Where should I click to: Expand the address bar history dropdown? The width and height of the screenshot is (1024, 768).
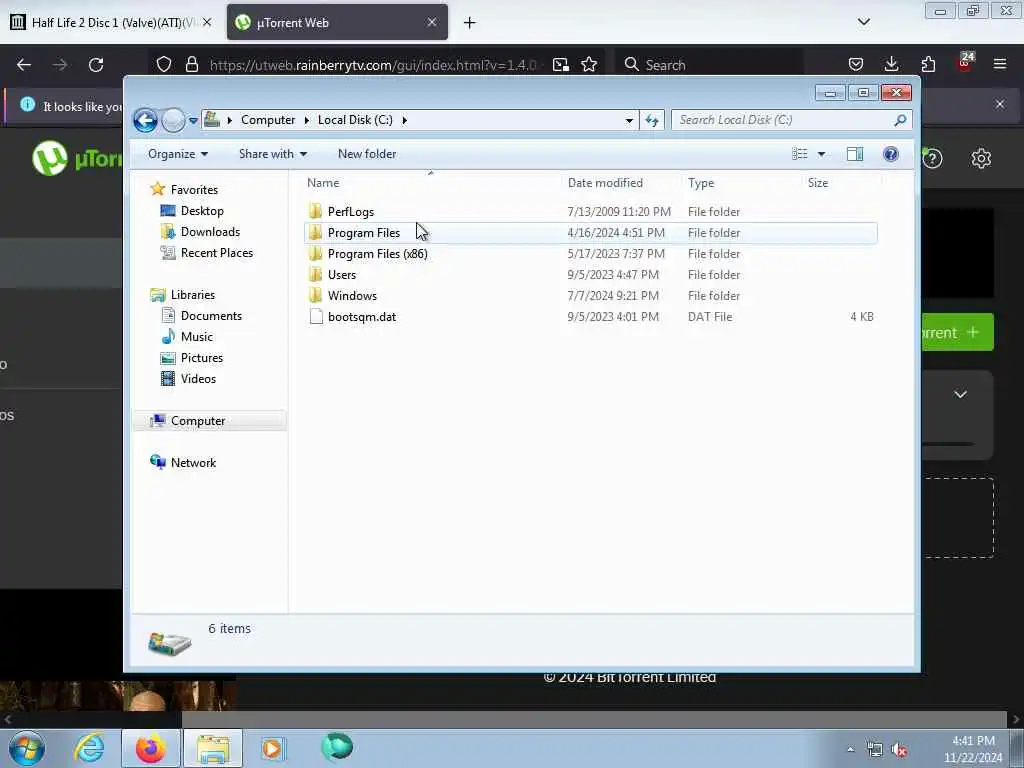click(x=629, y=120)
